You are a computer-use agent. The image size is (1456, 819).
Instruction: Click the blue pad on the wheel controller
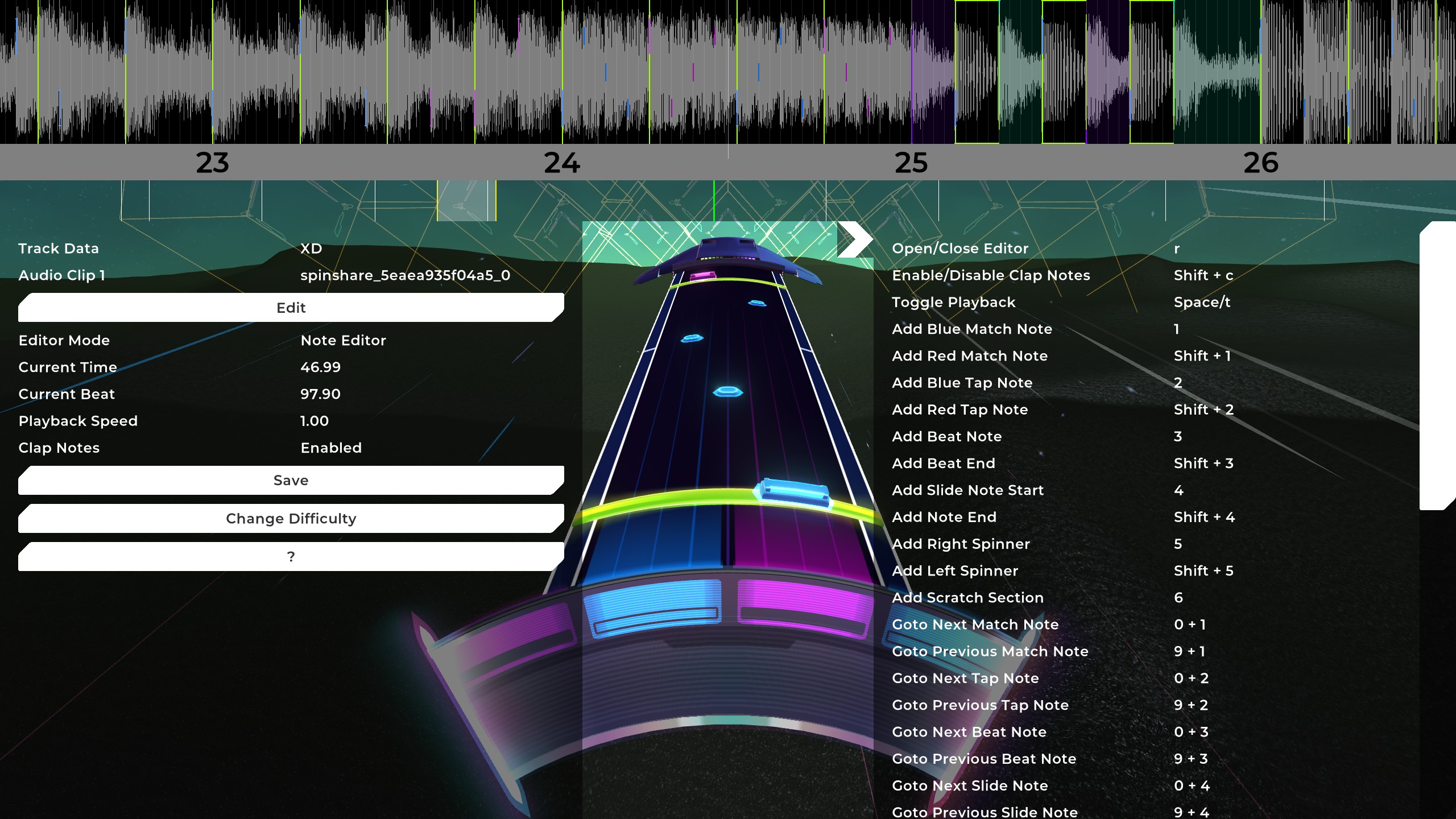653,607
